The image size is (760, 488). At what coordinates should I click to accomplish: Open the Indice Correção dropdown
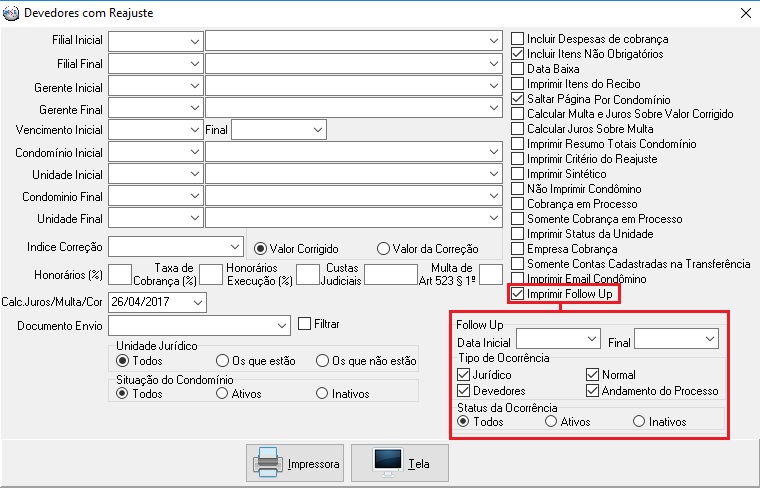[x=234, y=247]
